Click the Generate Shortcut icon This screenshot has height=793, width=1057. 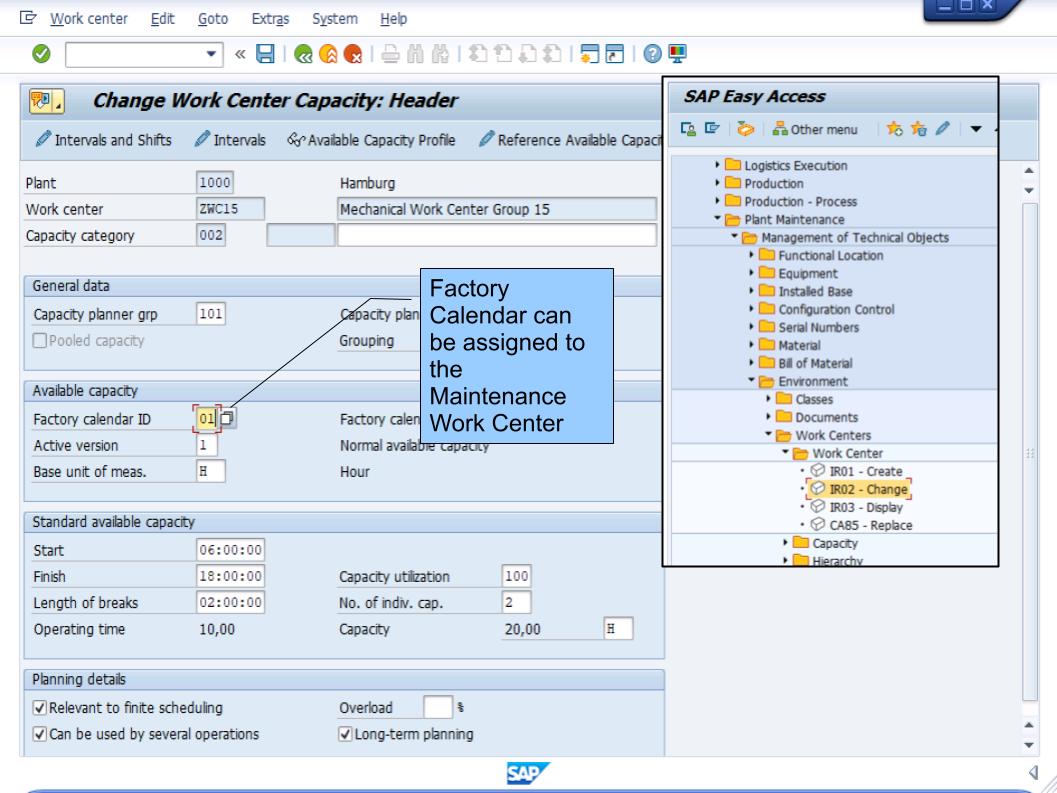point(615,54)
